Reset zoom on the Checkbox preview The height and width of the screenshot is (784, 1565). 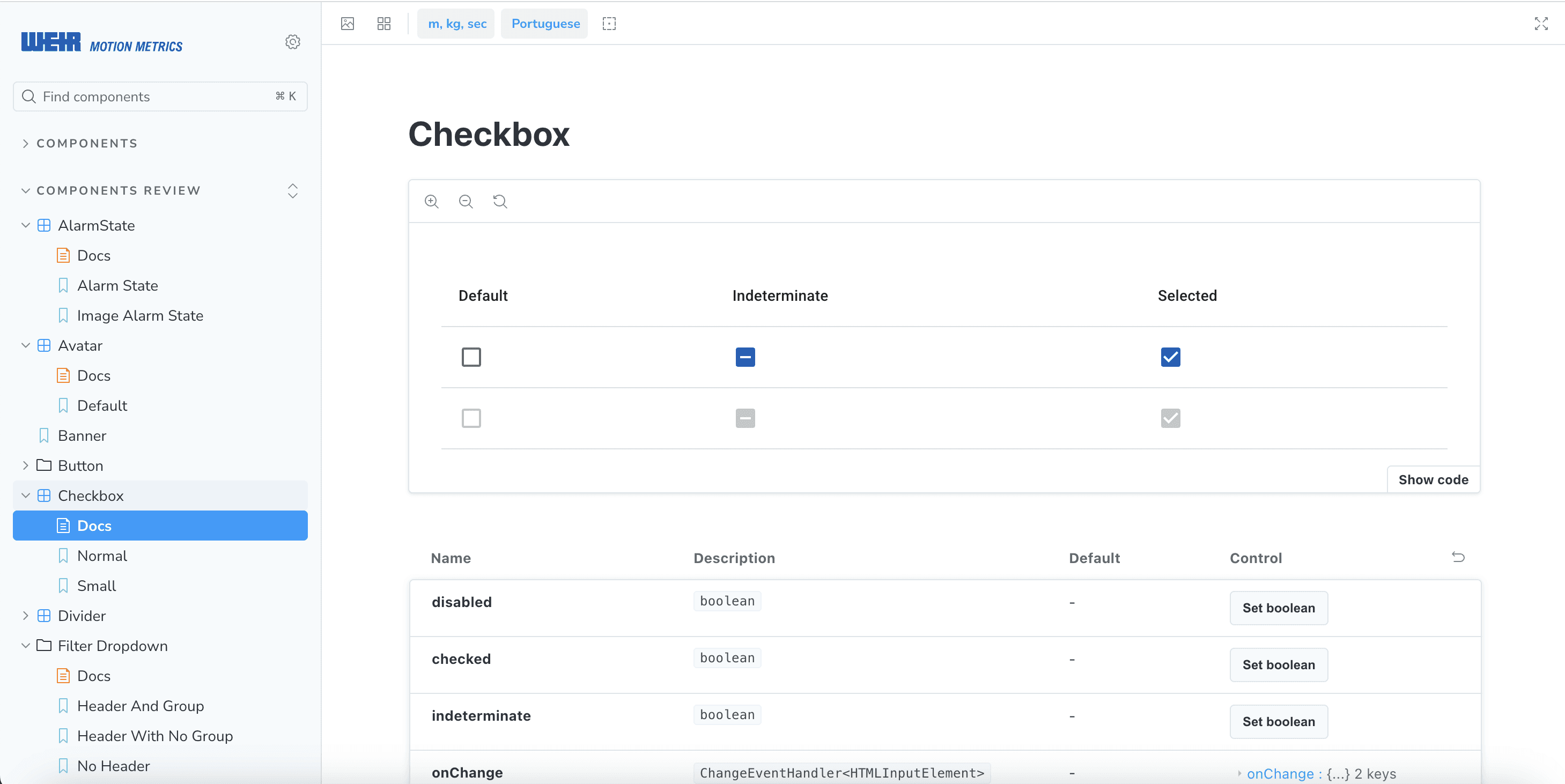(x=500, y=201)
